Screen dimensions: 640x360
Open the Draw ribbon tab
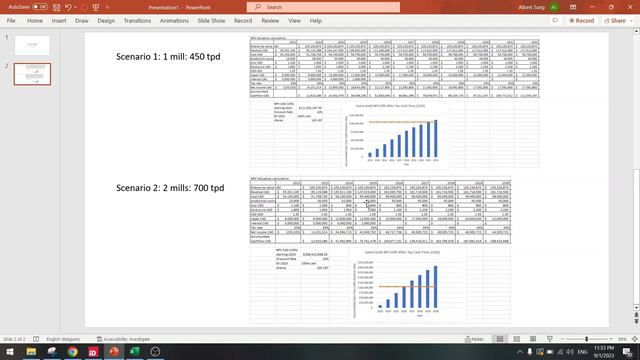(82, 20)
